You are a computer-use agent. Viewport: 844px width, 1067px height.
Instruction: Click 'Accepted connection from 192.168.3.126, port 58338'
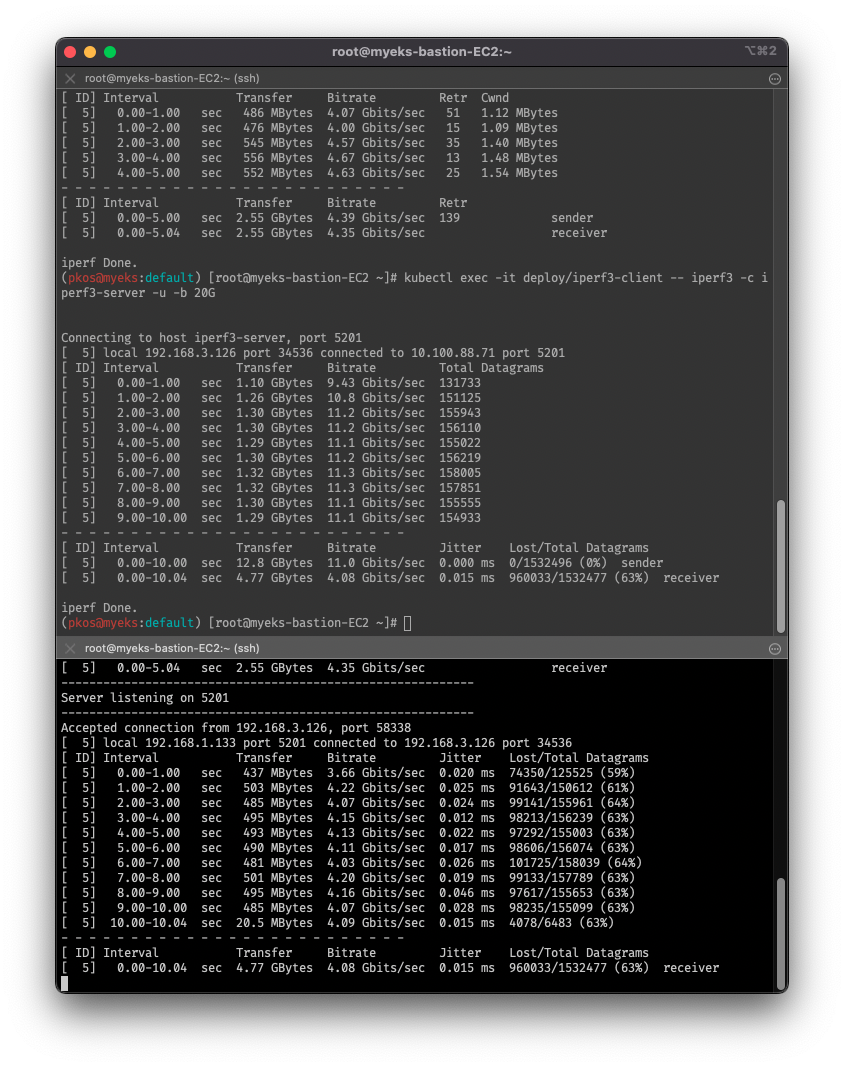click(x=236, y=728)
